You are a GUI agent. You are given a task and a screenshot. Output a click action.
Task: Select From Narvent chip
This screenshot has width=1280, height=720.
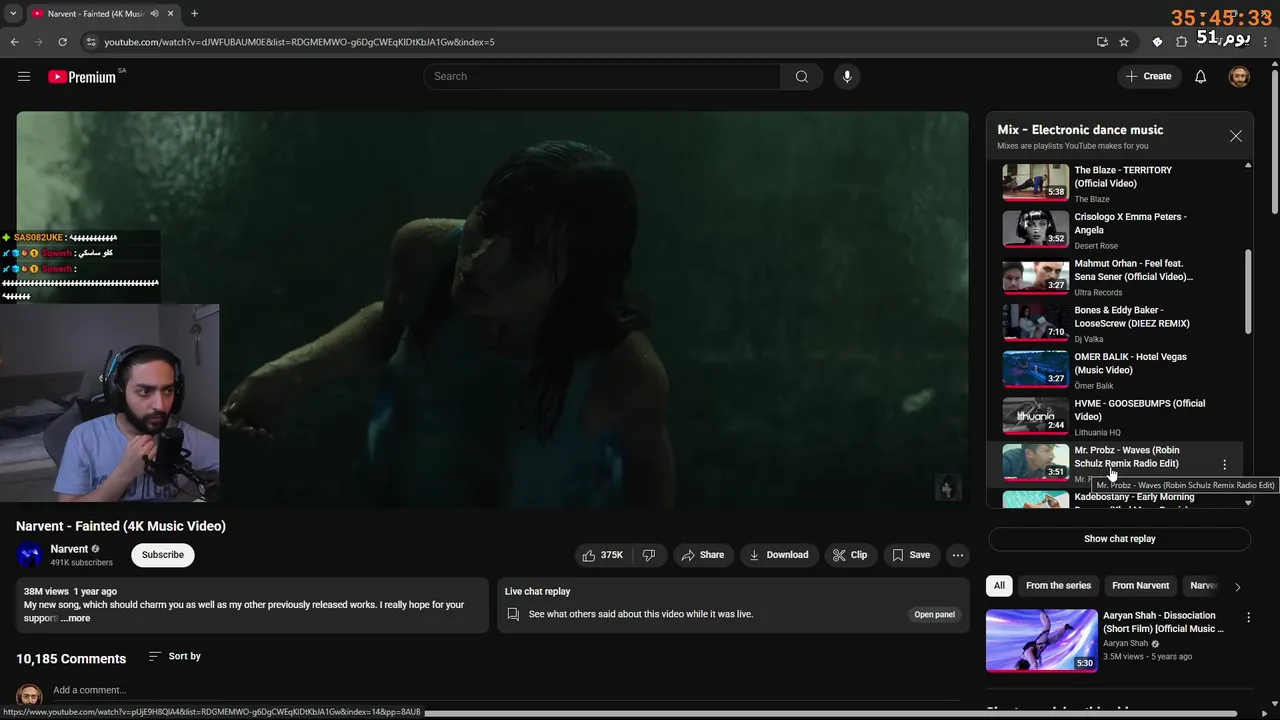coord(1140,586)
